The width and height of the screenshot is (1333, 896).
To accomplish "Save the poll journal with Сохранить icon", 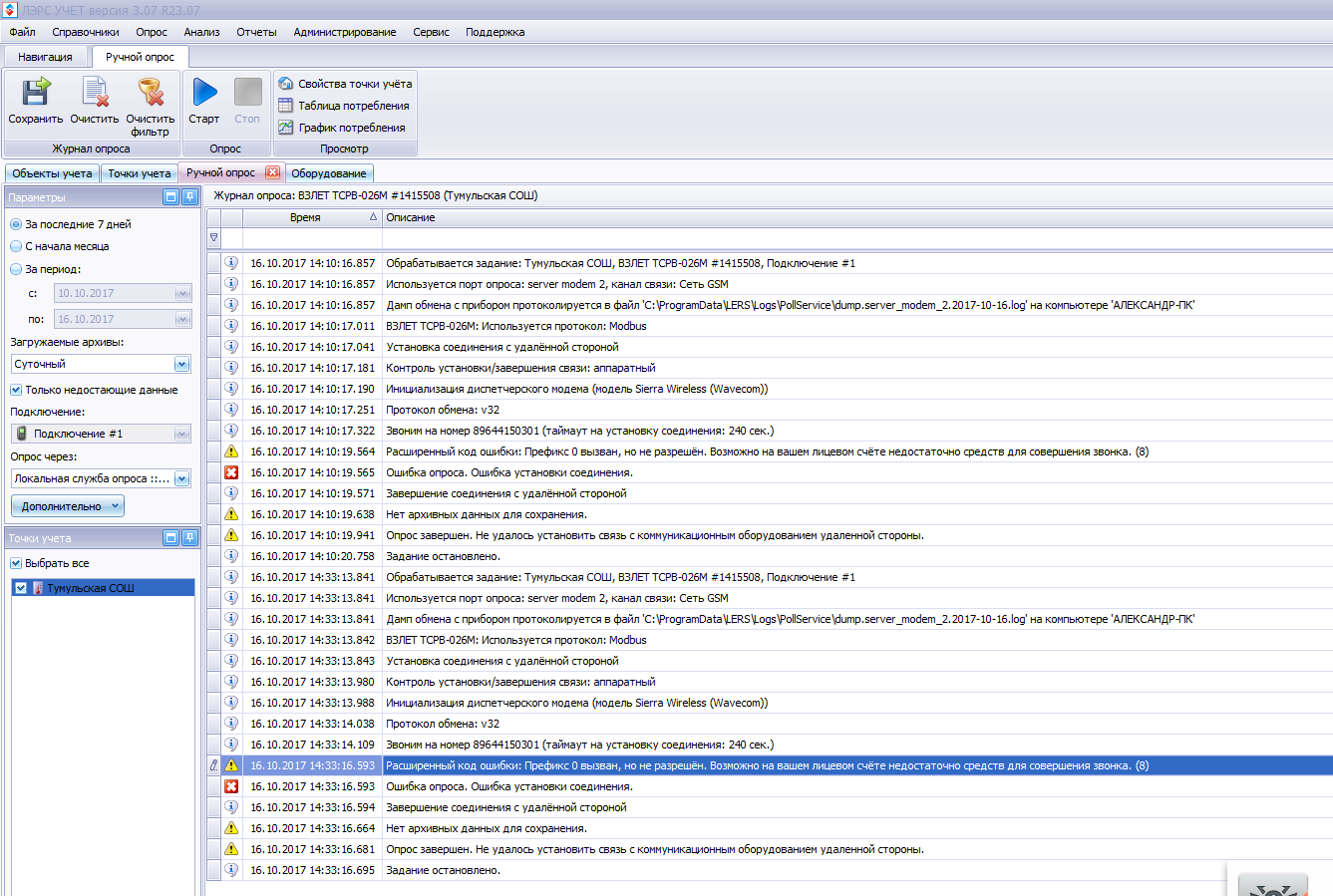I will 36,93.
